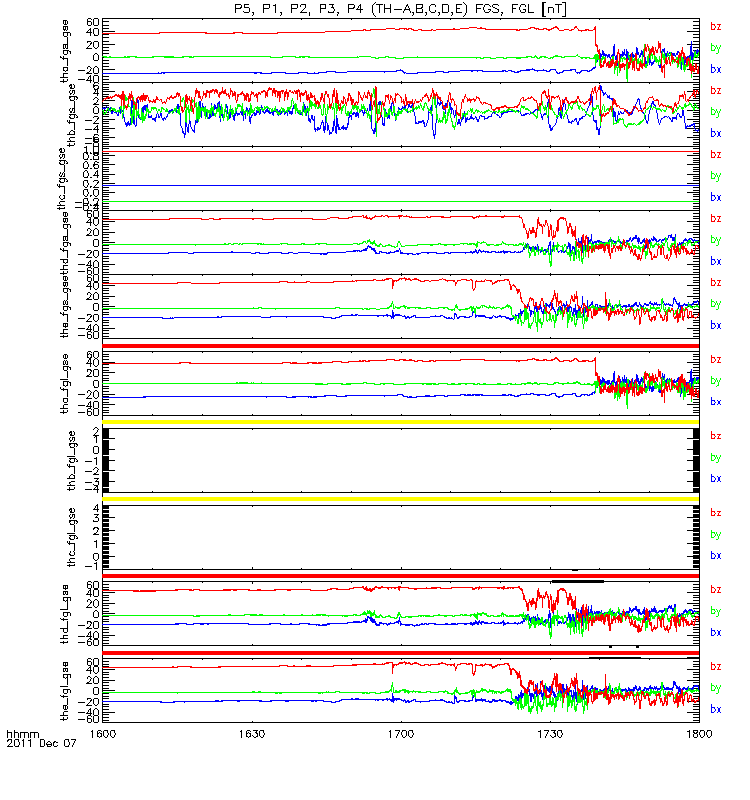Click bx legend beside thb_fgs_gse panel
The image size is (750, 800).
click(716, 133)
